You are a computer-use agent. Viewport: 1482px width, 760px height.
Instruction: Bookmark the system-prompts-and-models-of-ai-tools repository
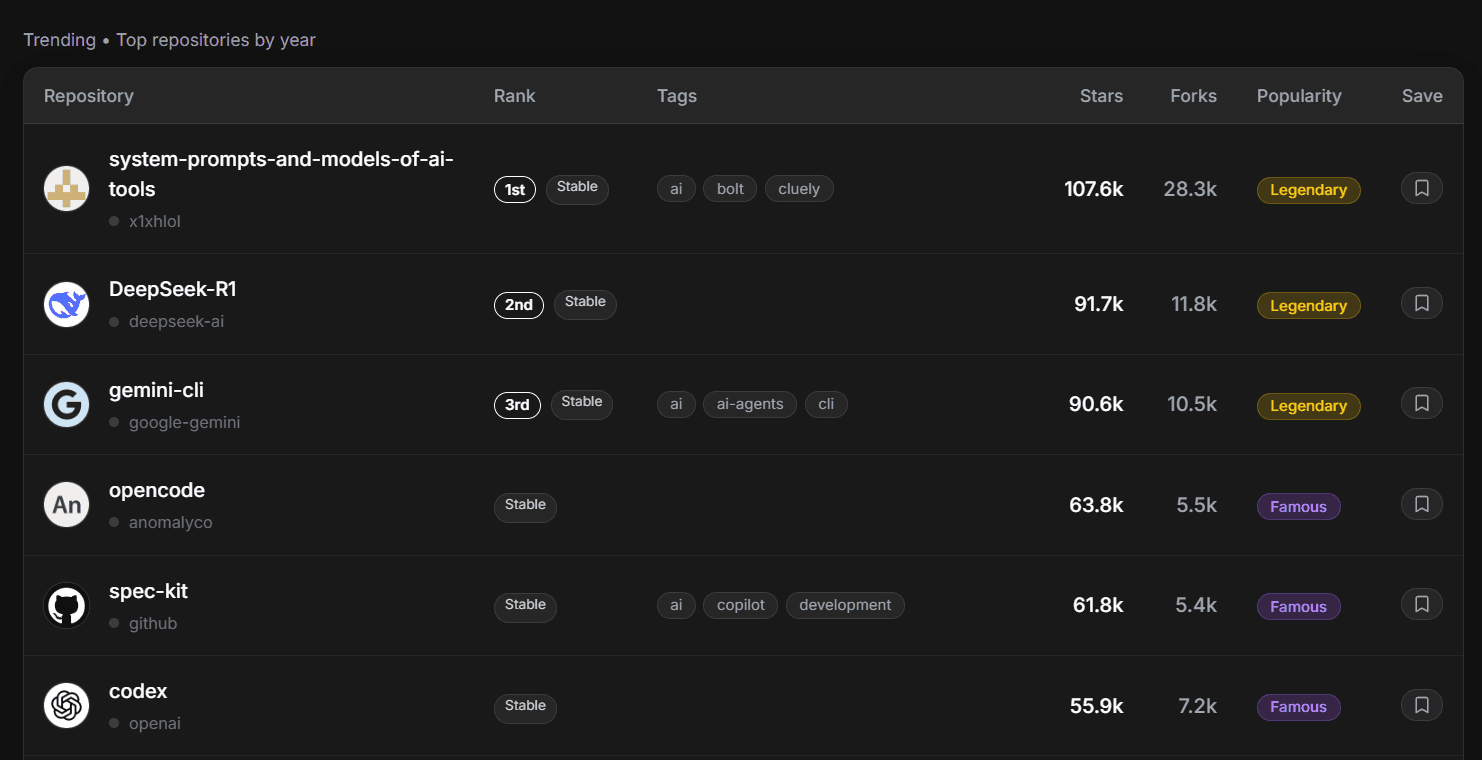1421,188
